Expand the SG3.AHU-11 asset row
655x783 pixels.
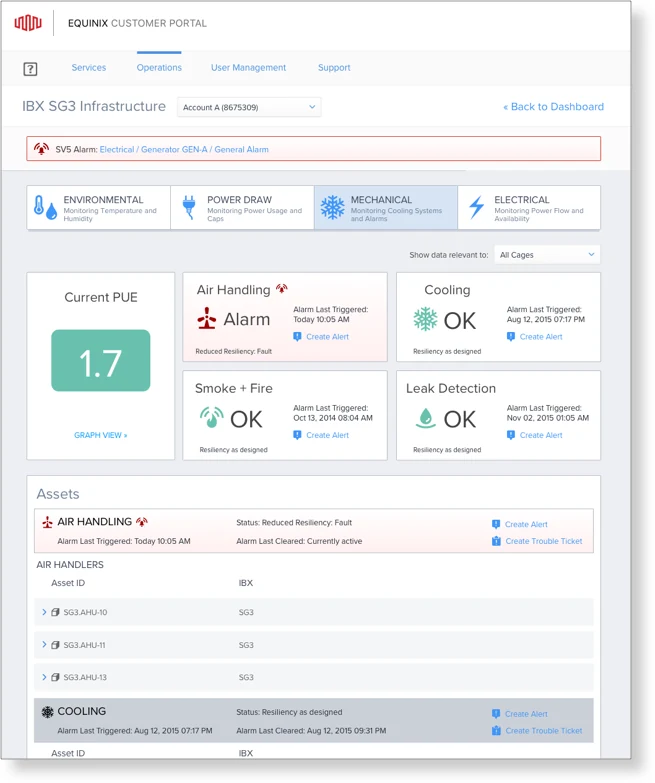44,645
